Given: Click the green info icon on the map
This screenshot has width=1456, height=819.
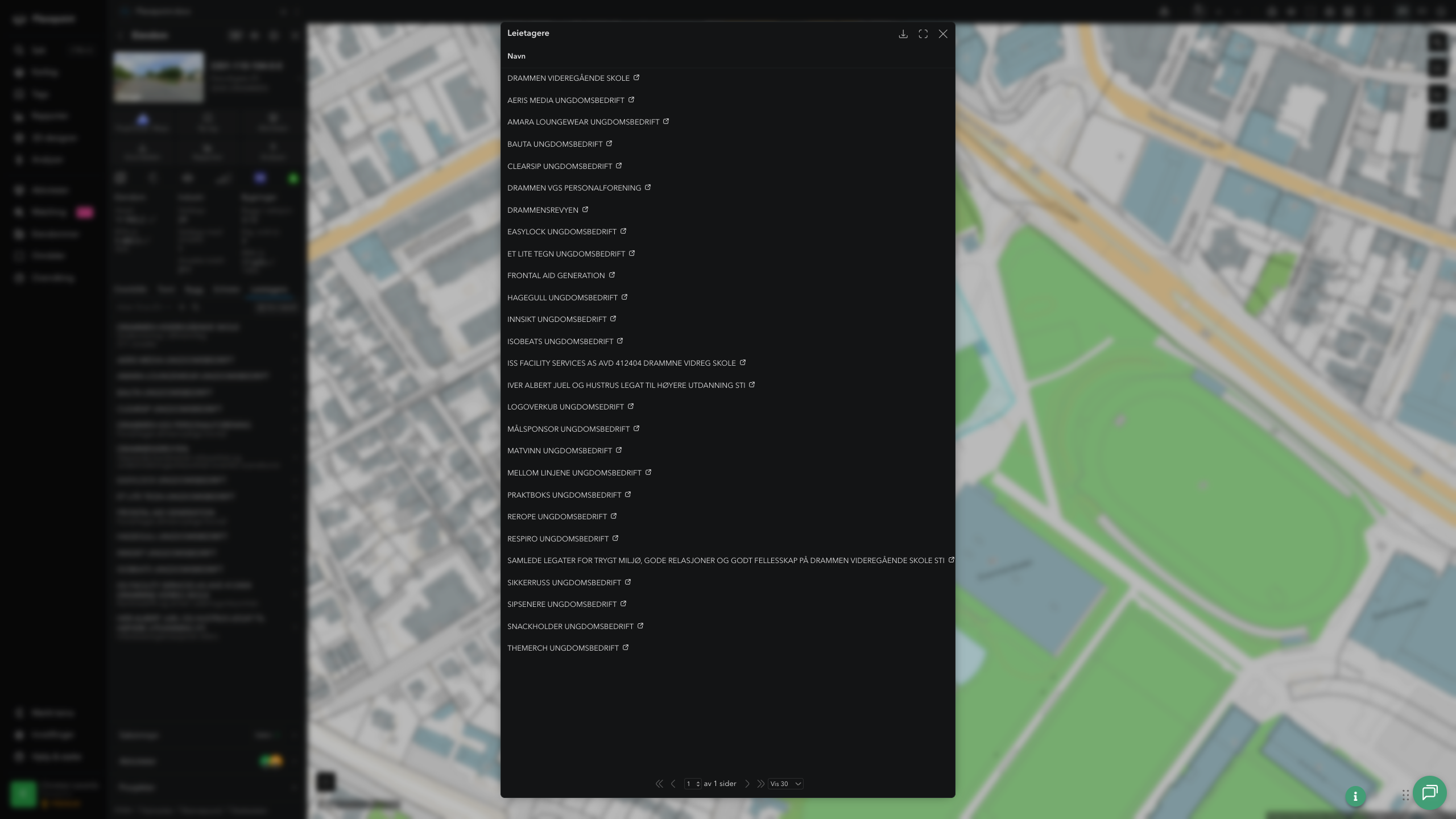Looking at the screenshot, I should pos(1355,796).
